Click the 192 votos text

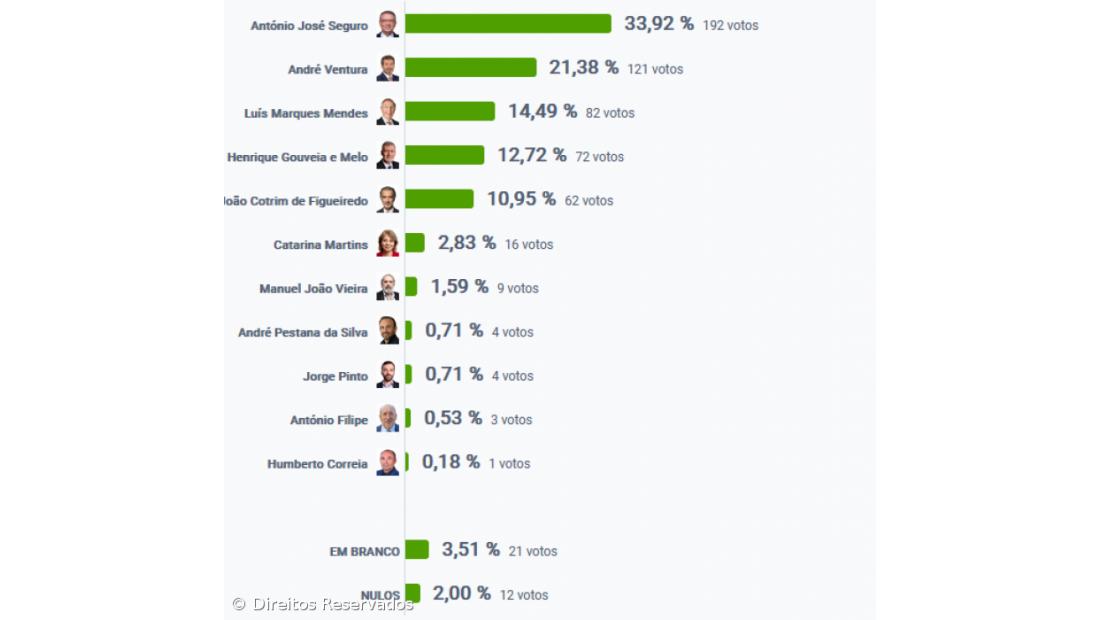coord(730,26)
